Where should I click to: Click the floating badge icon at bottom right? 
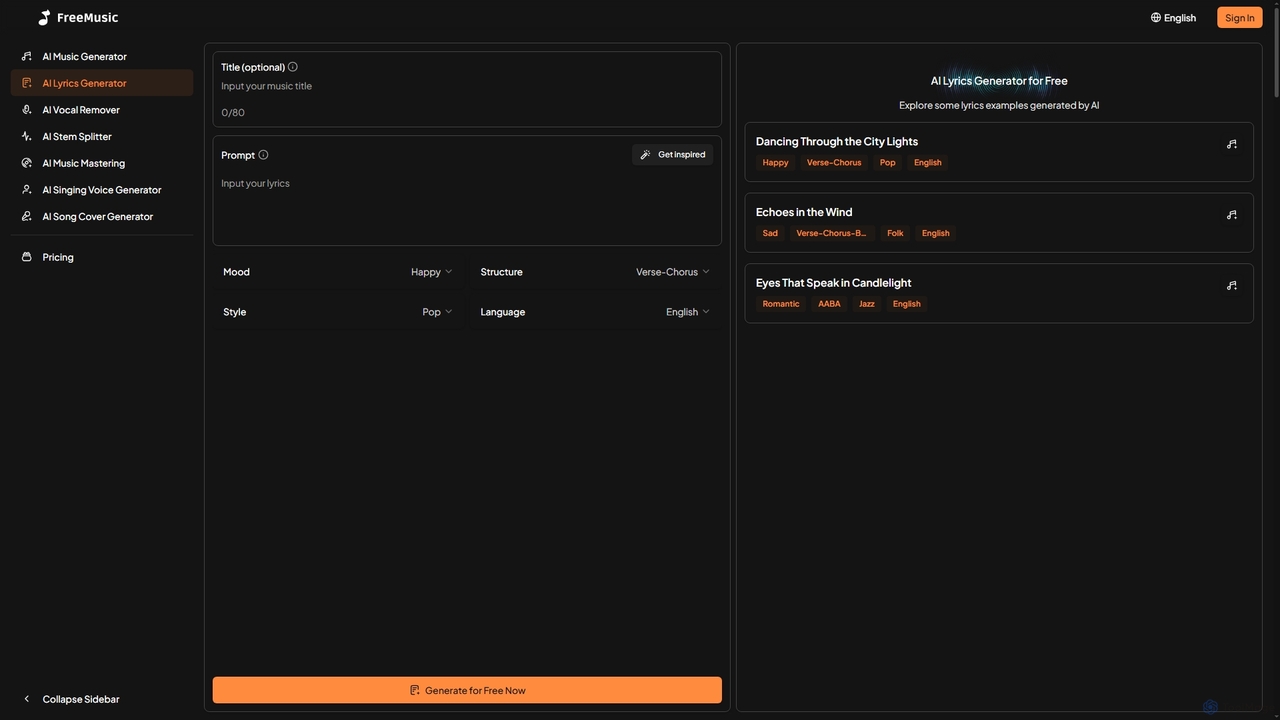[1210, 706]
